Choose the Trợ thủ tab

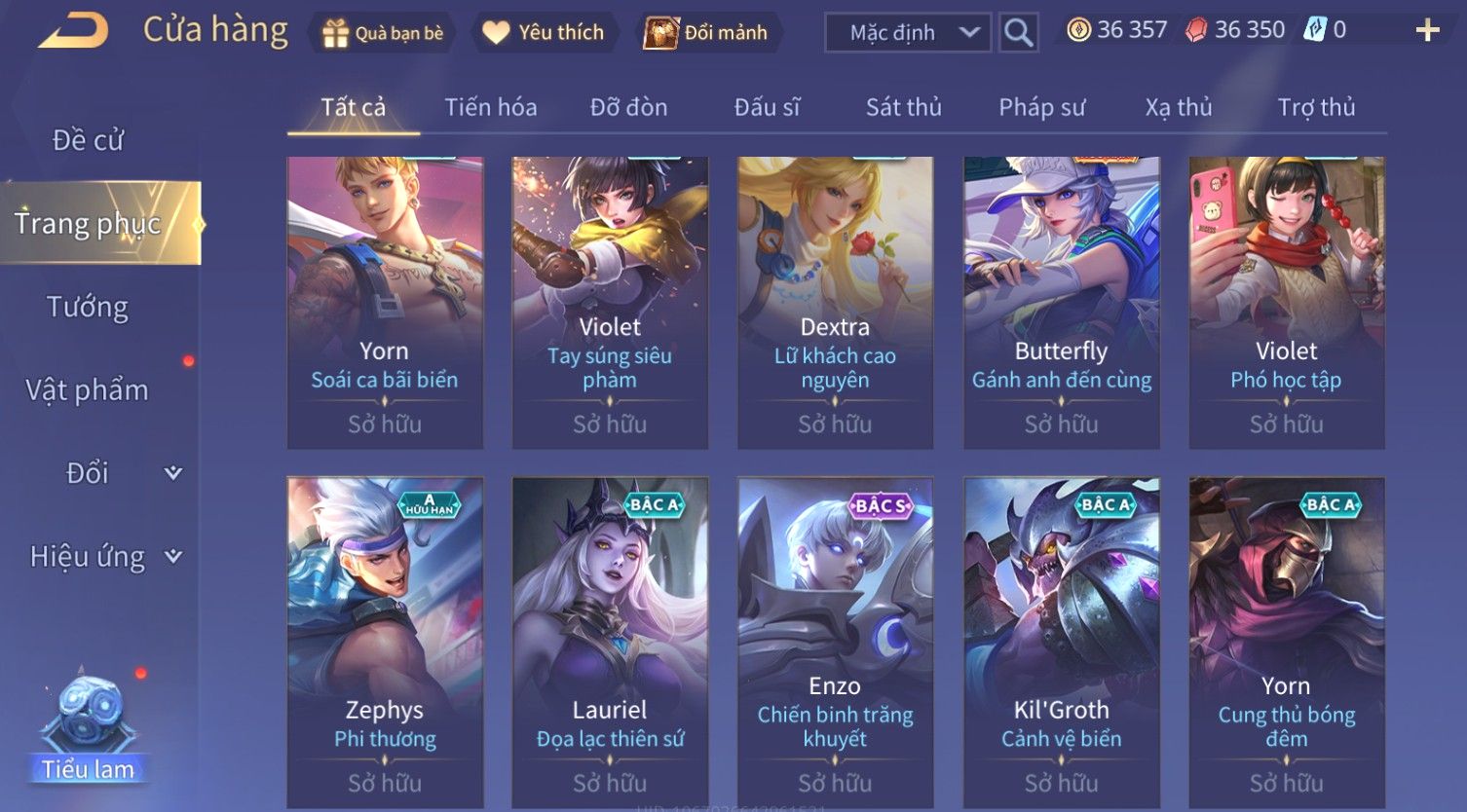pos(1316,107)
